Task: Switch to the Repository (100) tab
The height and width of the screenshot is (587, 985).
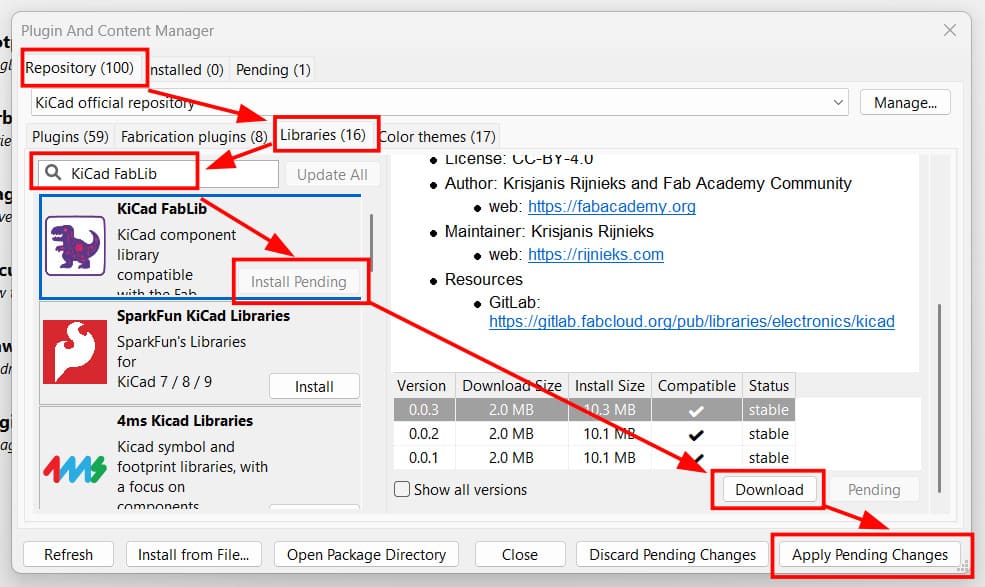Action: [x=79, y=68]
